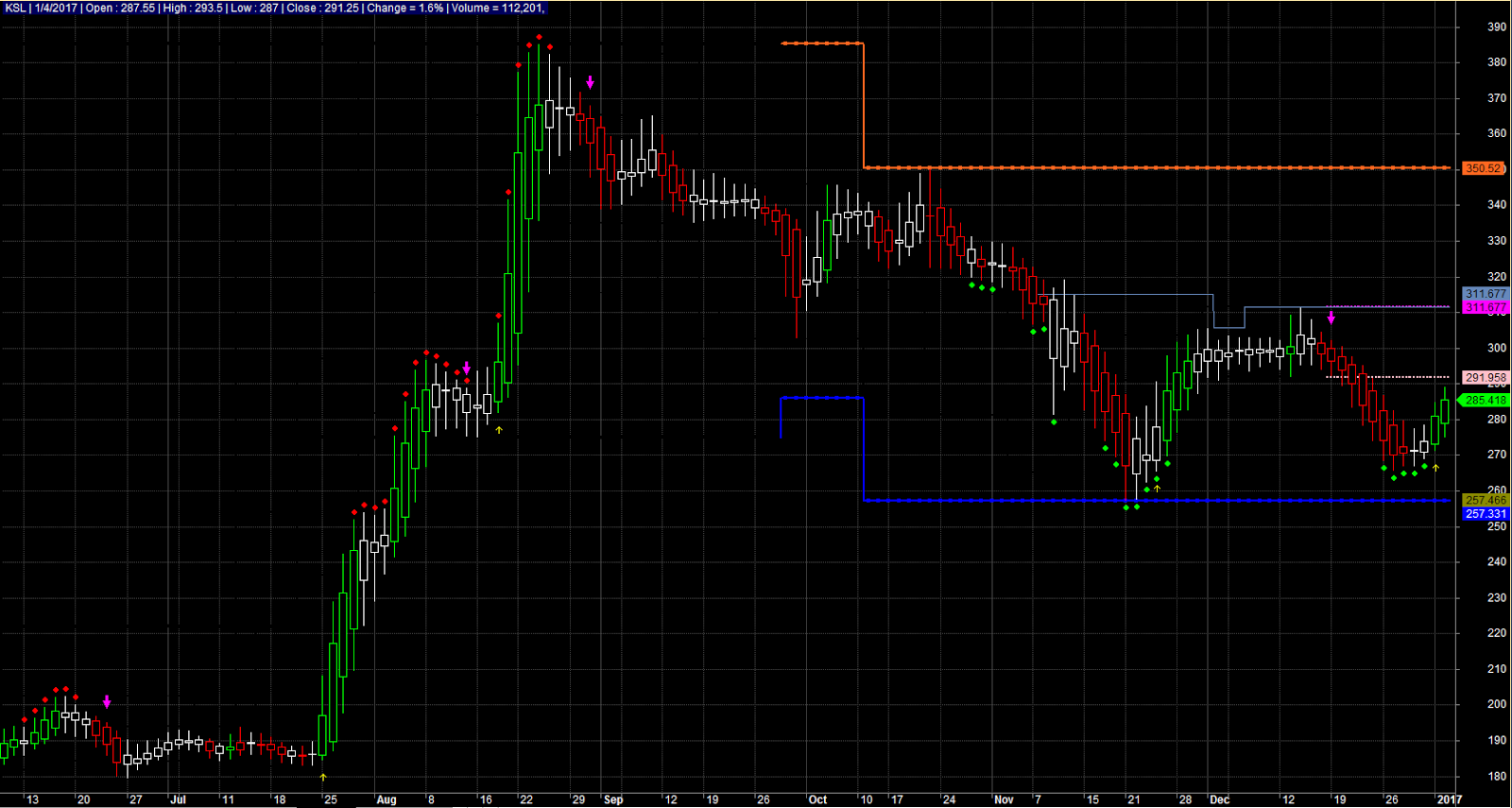Click the magenta down arrow near the August 29 peak
Screen dimensions: 1512x808
[590, 83]
